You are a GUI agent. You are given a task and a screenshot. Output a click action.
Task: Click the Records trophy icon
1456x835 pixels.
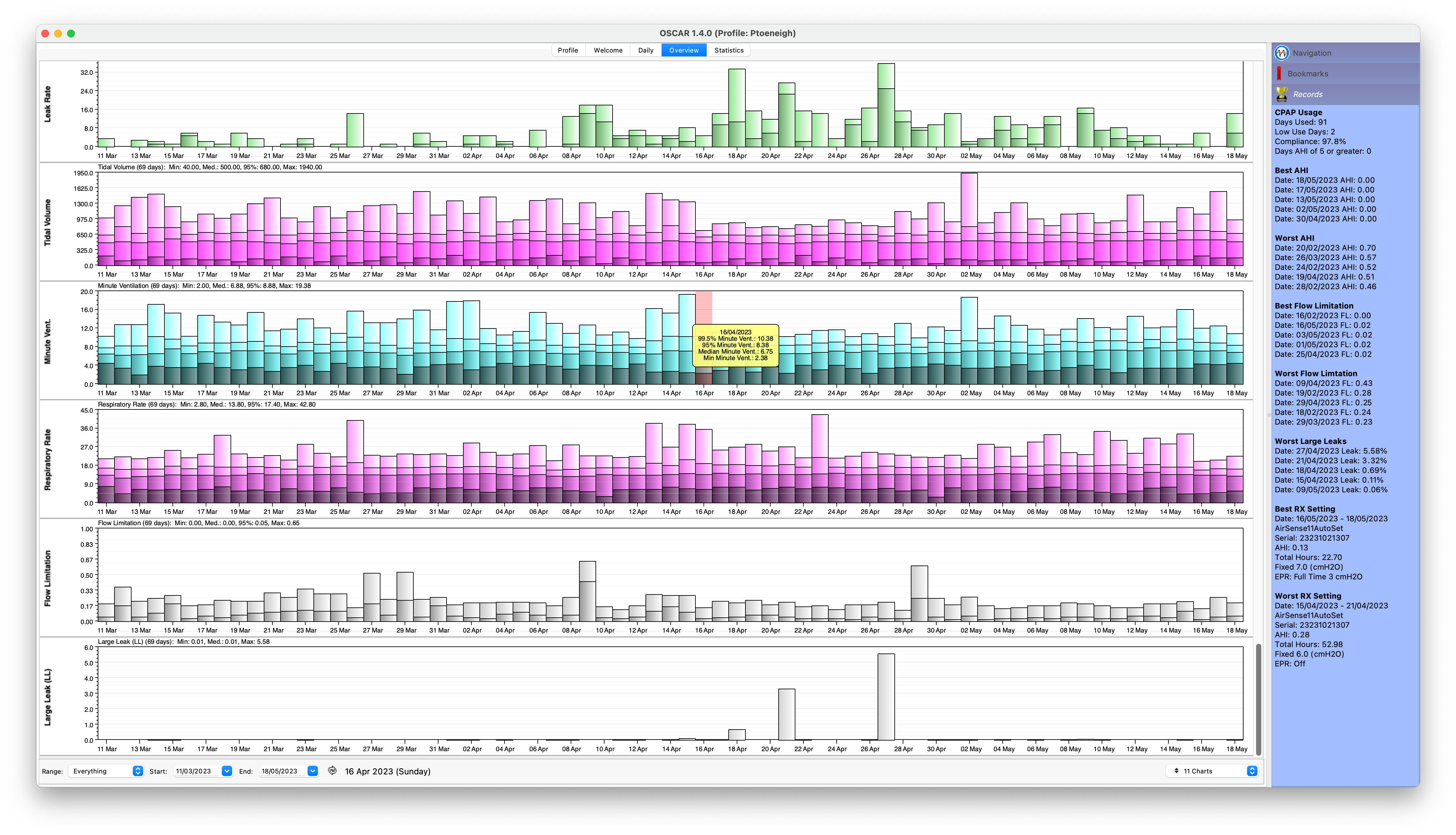pos(1281,94)
